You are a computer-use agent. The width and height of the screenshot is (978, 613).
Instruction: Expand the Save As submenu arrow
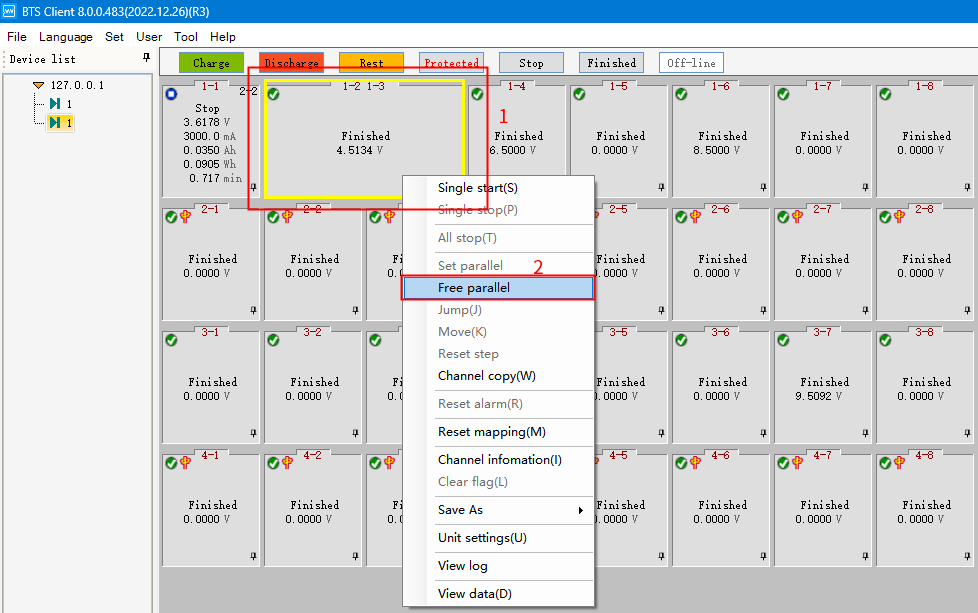coord(581,511)
